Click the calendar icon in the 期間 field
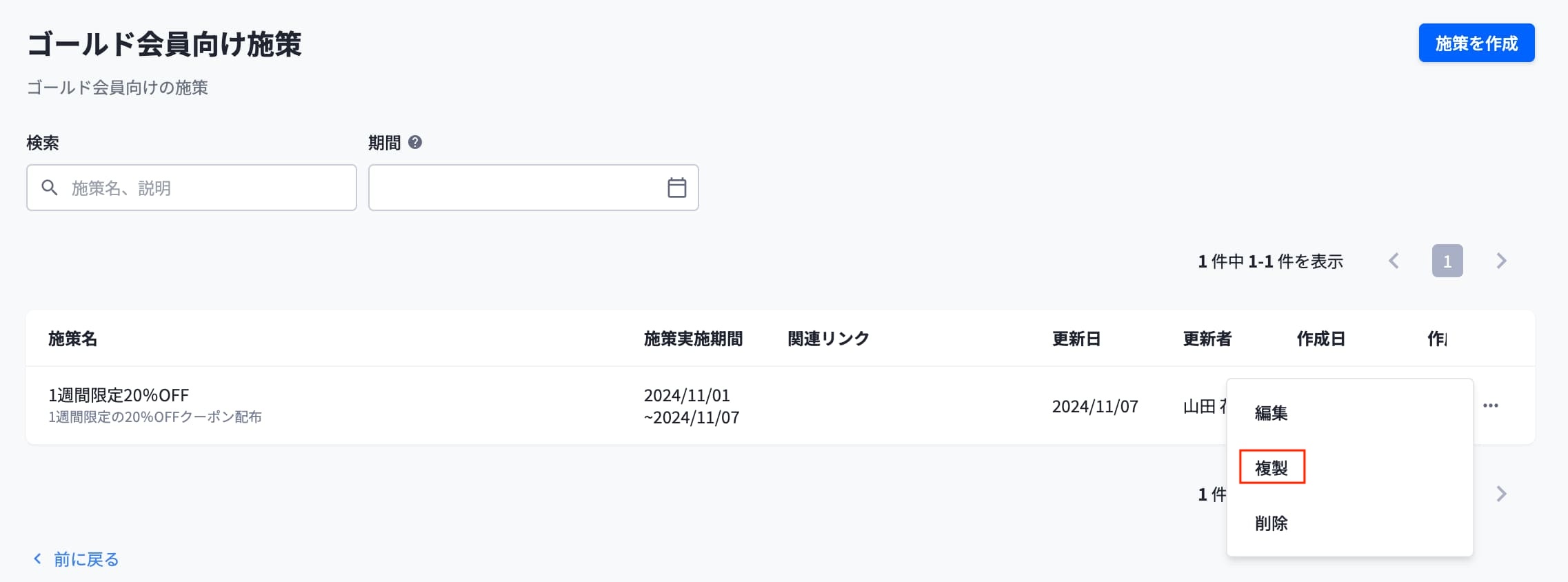 tap(676, 188)
